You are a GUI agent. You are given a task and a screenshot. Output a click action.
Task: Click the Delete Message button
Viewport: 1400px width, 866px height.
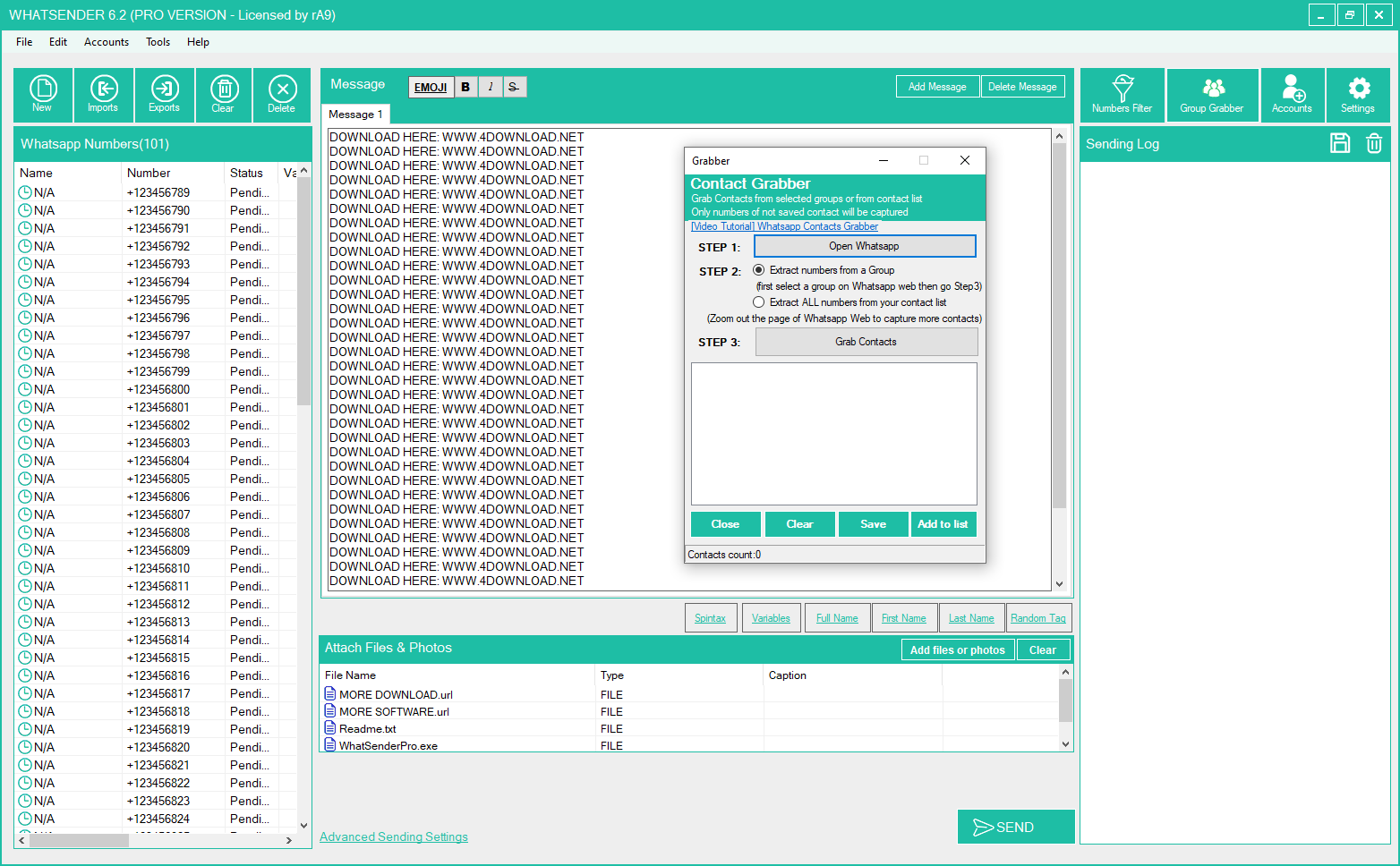(1022, 87)
